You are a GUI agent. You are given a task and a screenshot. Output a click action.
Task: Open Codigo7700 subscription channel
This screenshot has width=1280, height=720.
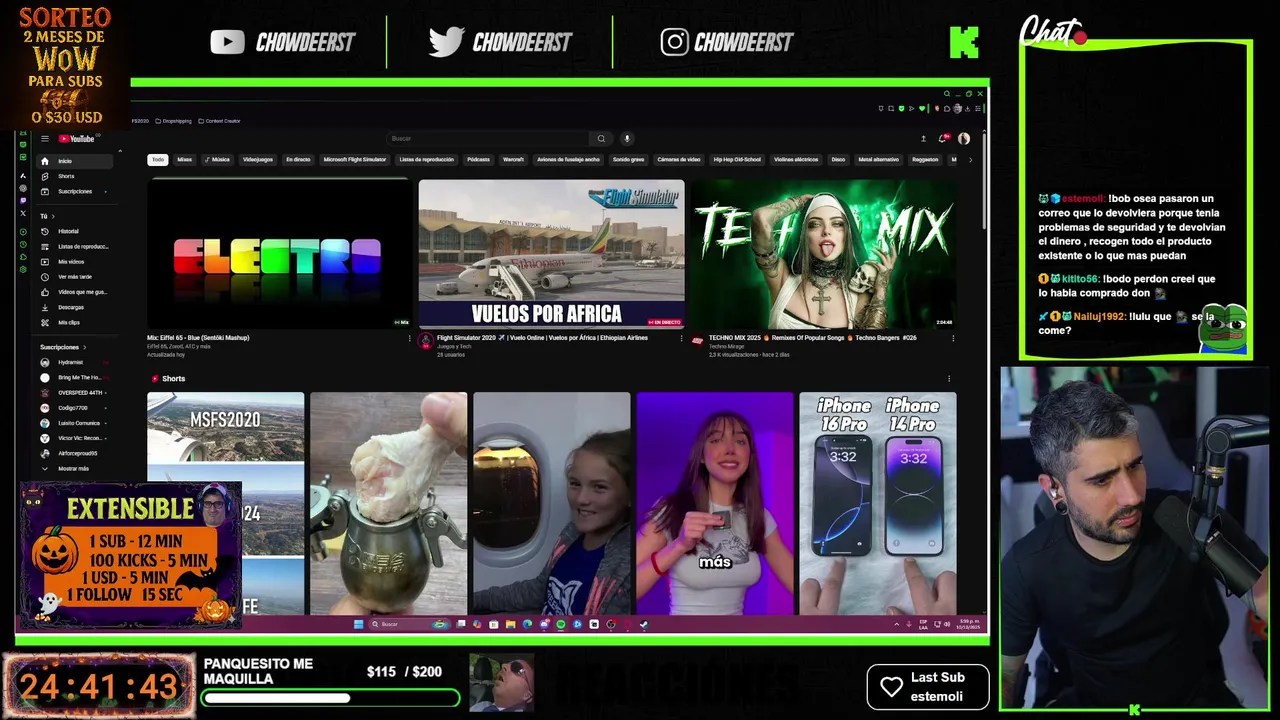click(77, 408)
